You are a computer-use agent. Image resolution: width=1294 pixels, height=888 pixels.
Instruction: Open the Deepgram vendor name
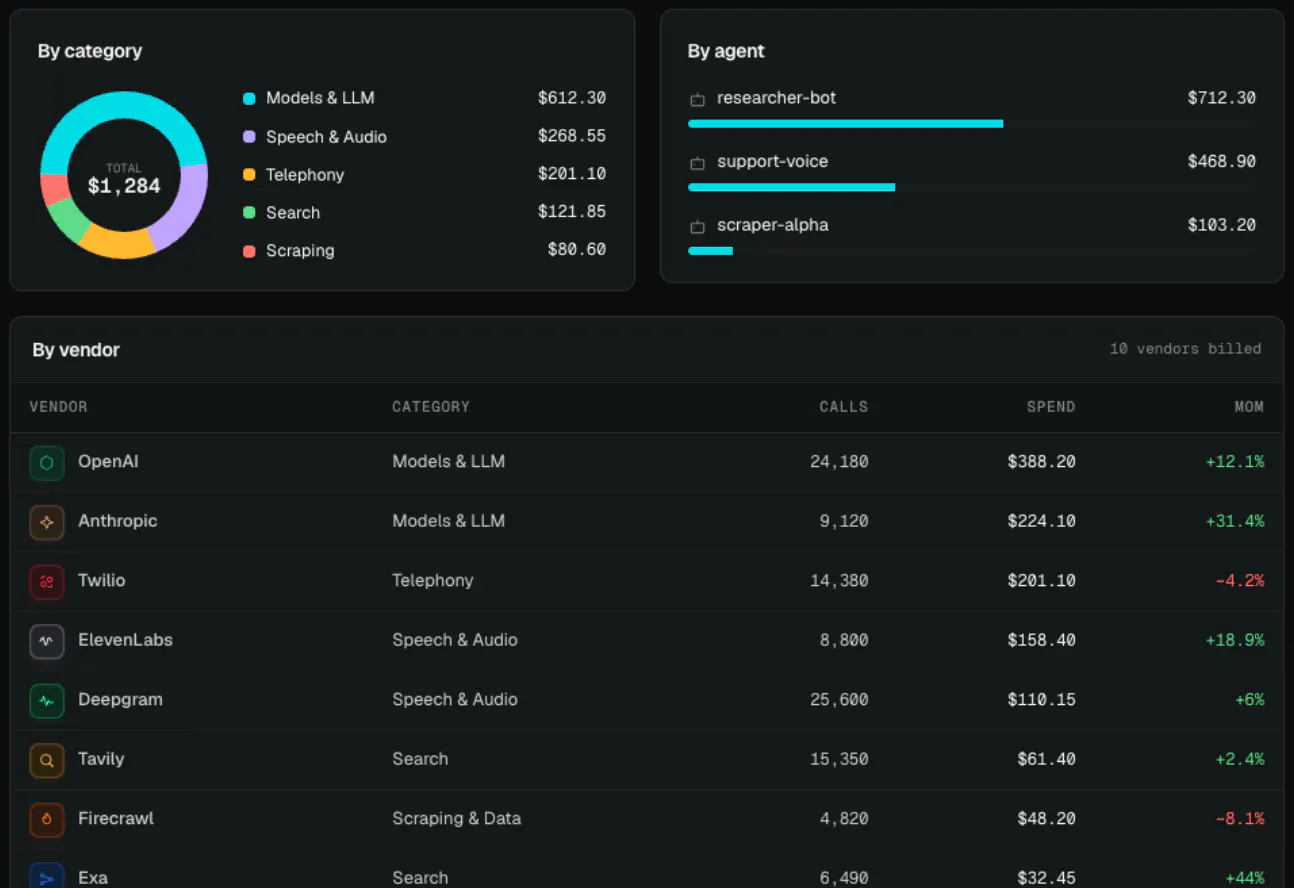click(x=120, y=700)
